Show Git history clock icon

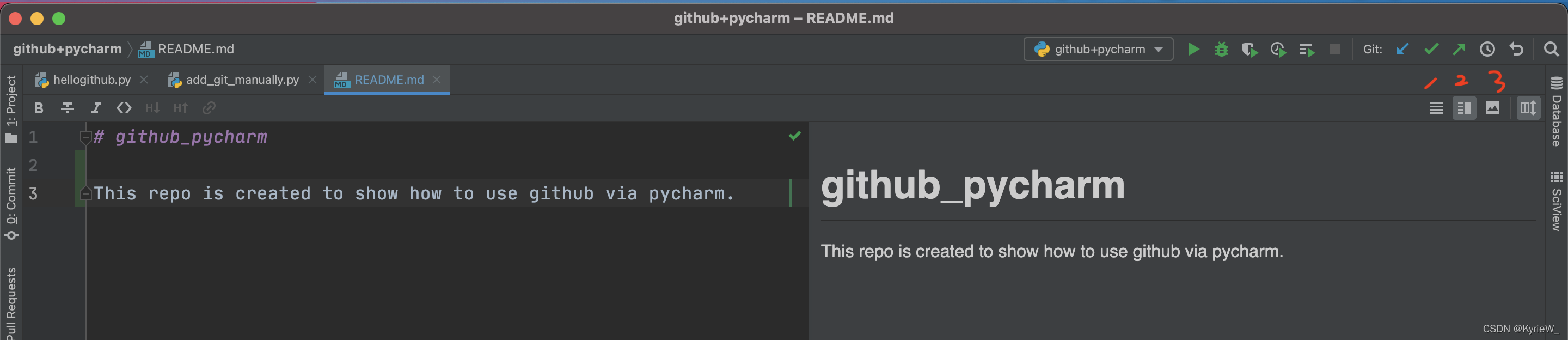[x=1487, y=50]
